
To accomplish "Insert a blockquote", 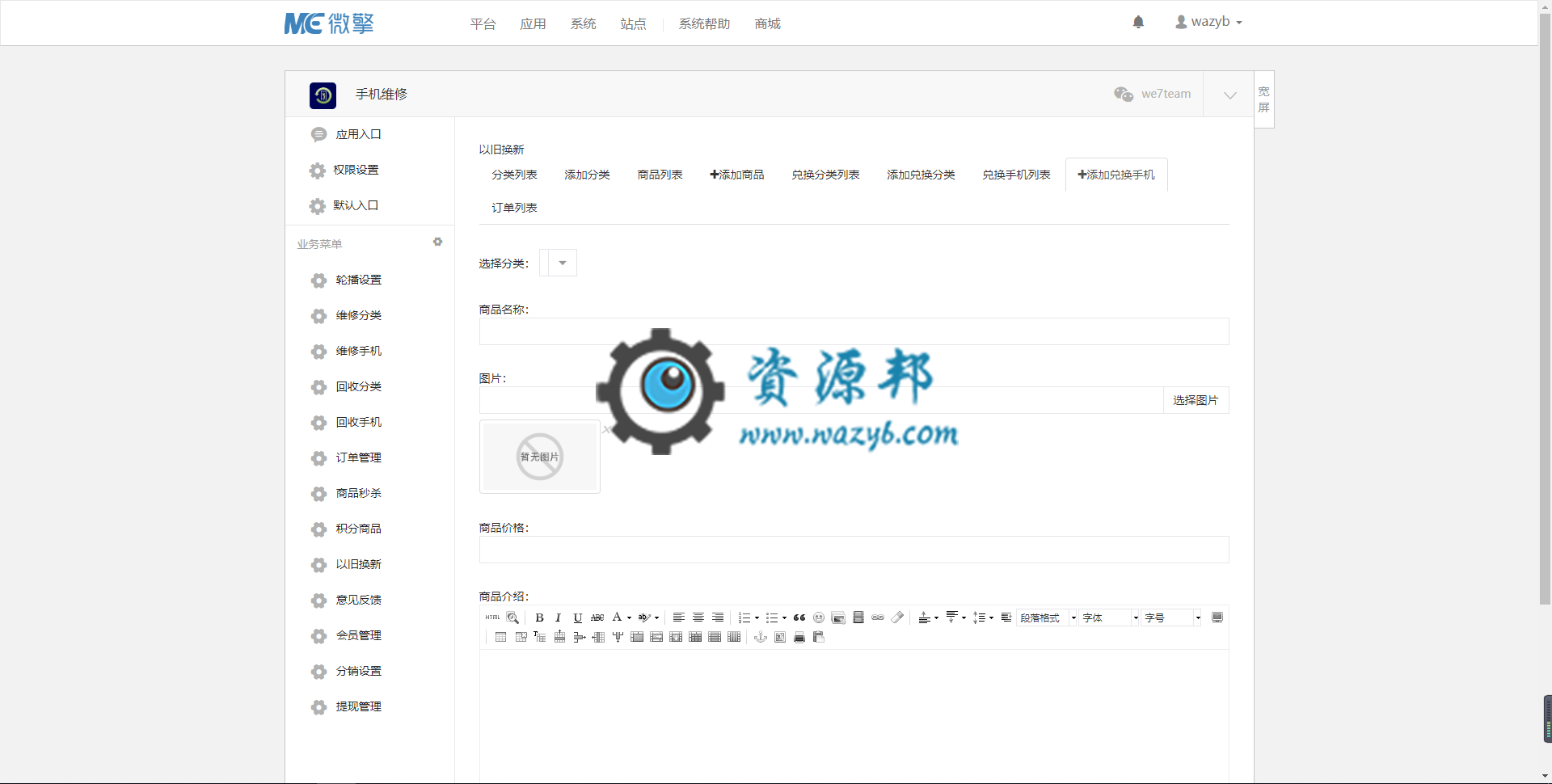I will [799, 618].
